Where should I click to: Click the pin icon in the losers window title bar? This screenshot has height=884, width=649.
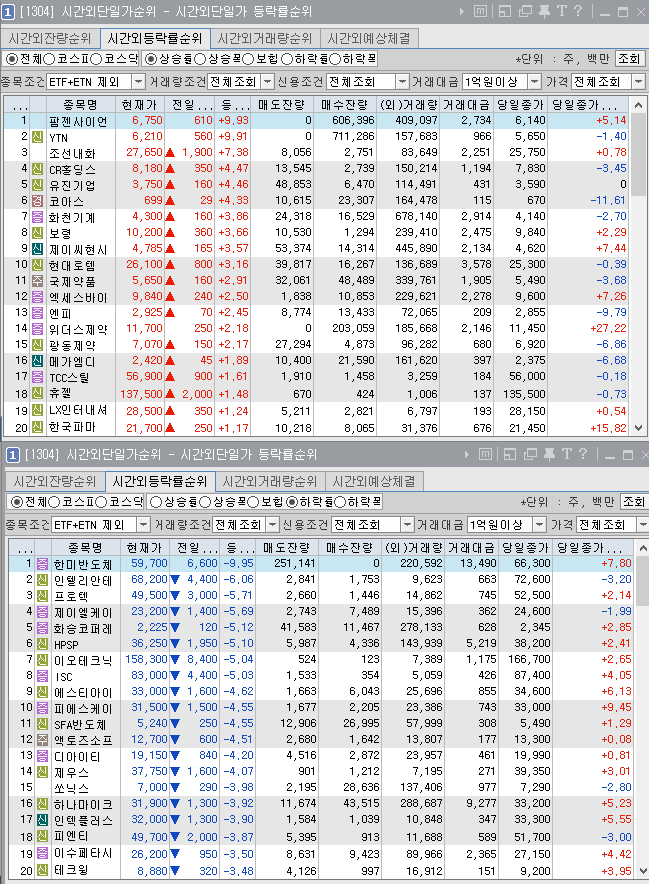tap(549, 454)
